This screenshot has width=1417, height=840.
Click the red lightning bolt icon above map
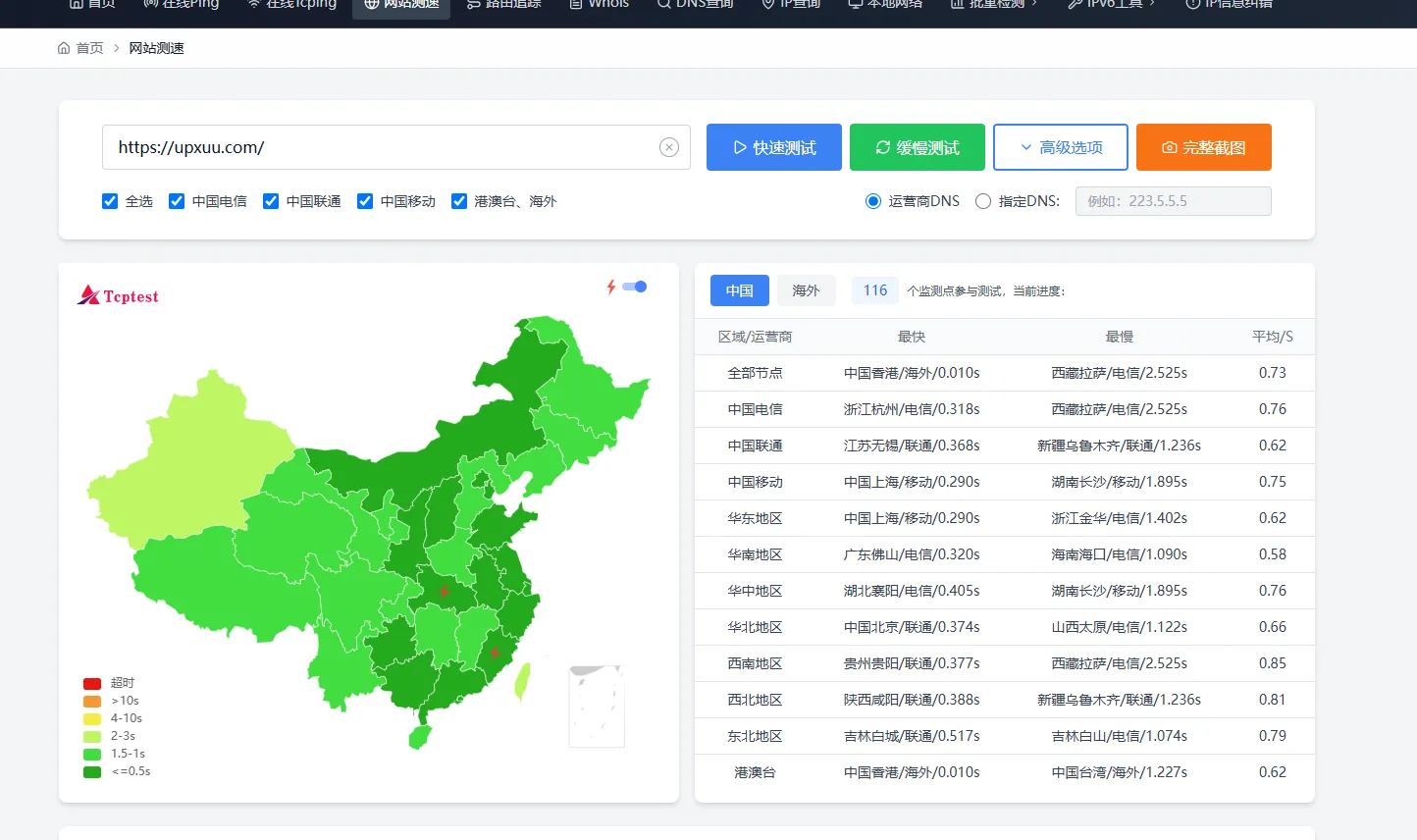(610, 287)
